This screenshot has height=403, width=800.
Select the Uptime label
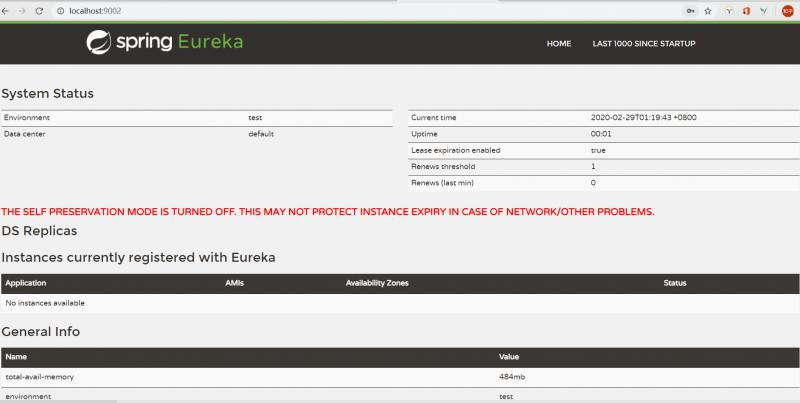coord(424,134)
